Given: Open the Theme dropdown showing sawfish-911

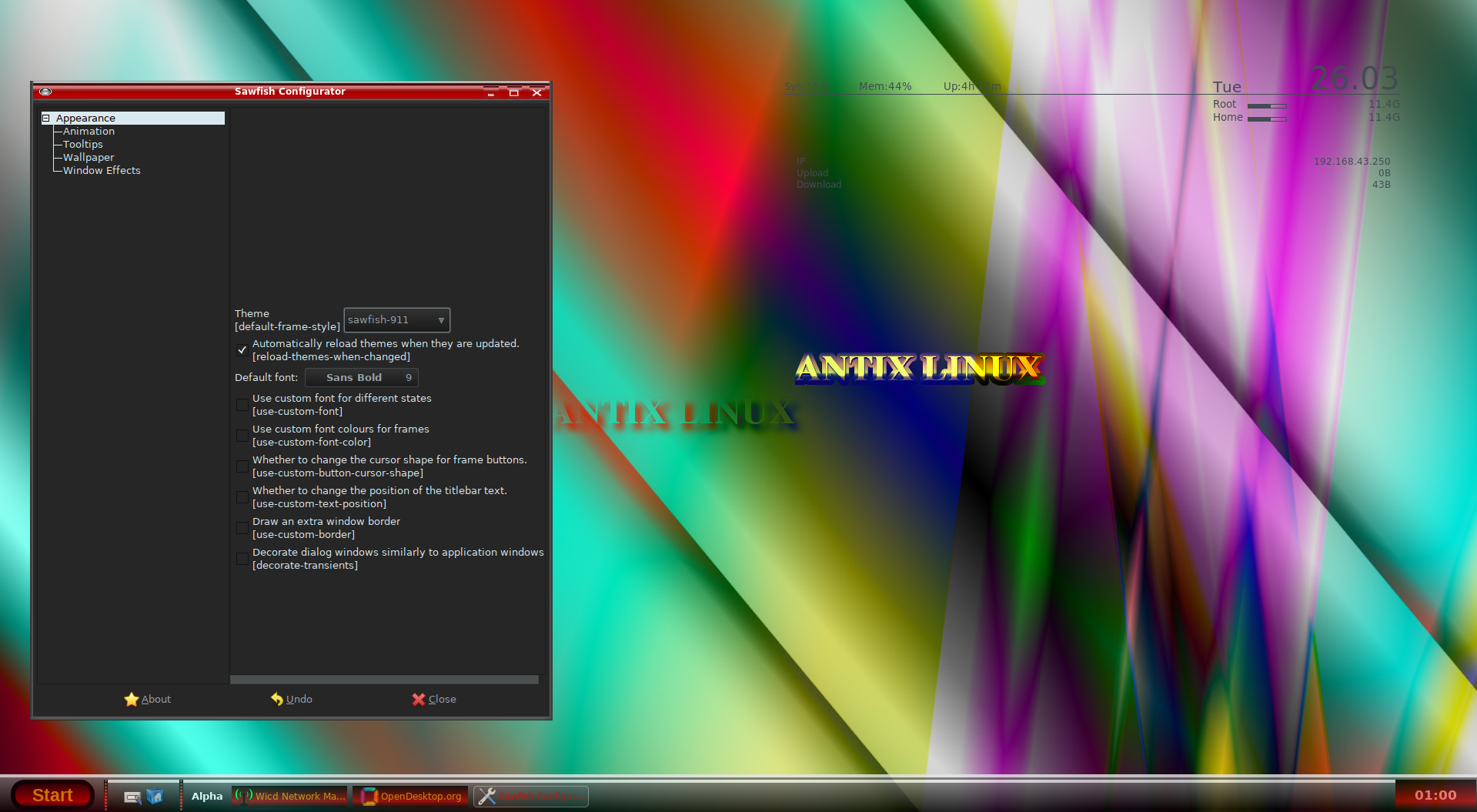Looking at the screenshot, I should coord(396,319).
